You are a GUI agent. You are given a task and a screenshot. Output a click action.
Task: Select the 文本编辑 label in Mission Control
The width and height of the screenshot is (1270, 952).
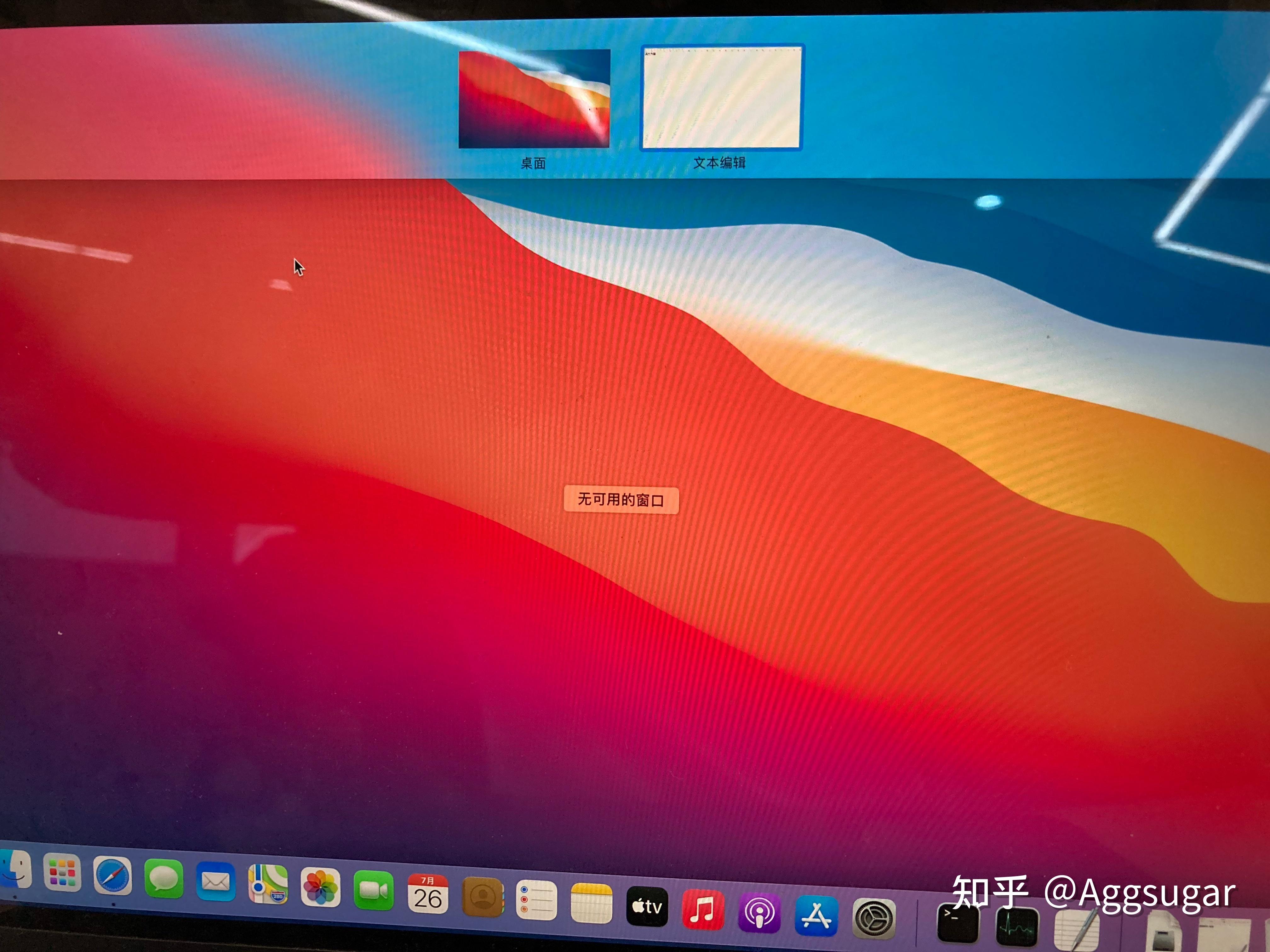coord(719,163)
